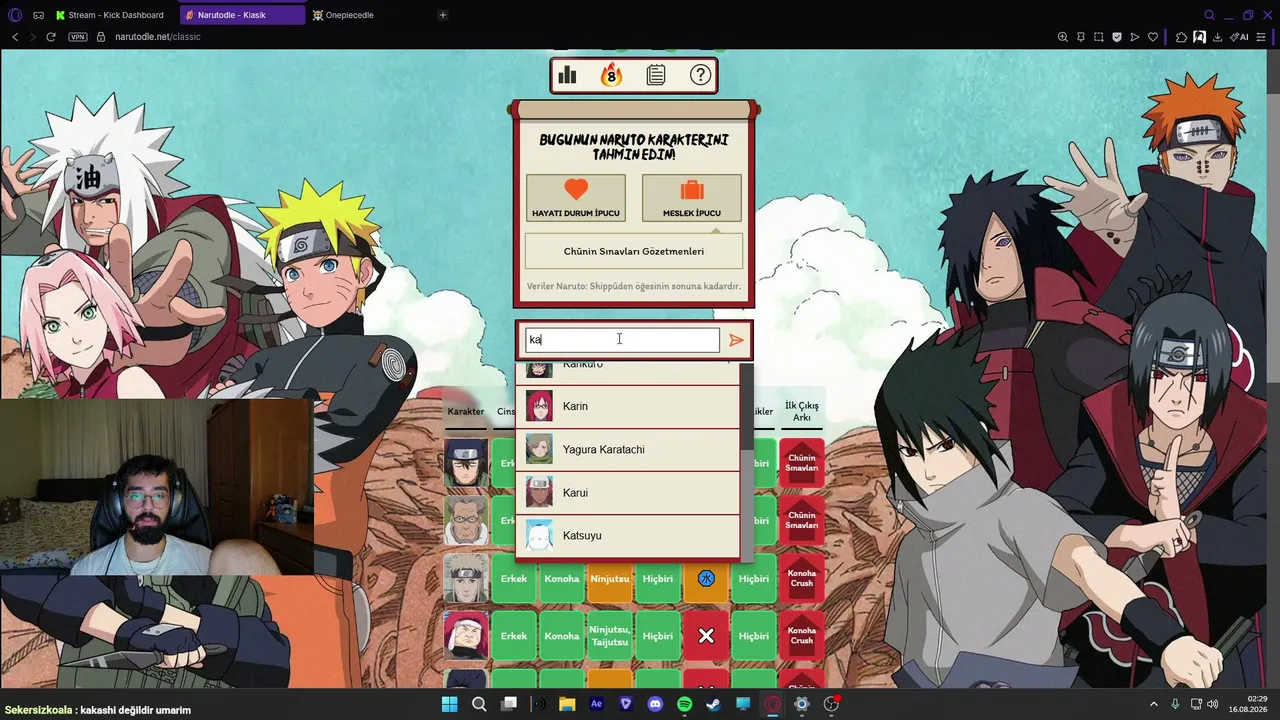This screenshot has width=1280, height=720.
Task: Click the first red Chûnin Sınavları cell
Action: click(802, 463)
